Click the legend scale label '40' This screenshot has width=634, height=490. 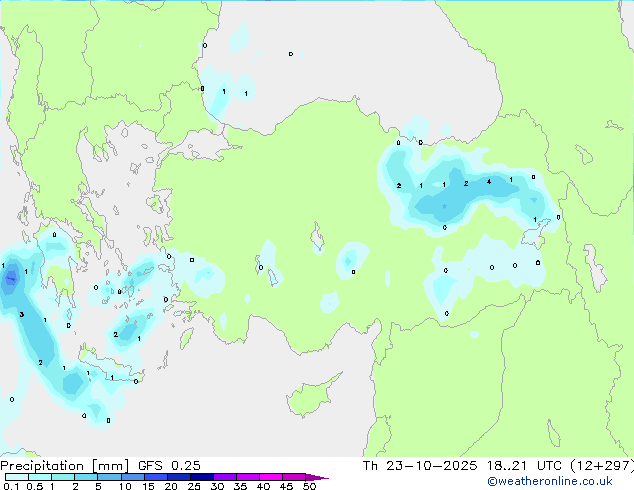coord(264,486)
